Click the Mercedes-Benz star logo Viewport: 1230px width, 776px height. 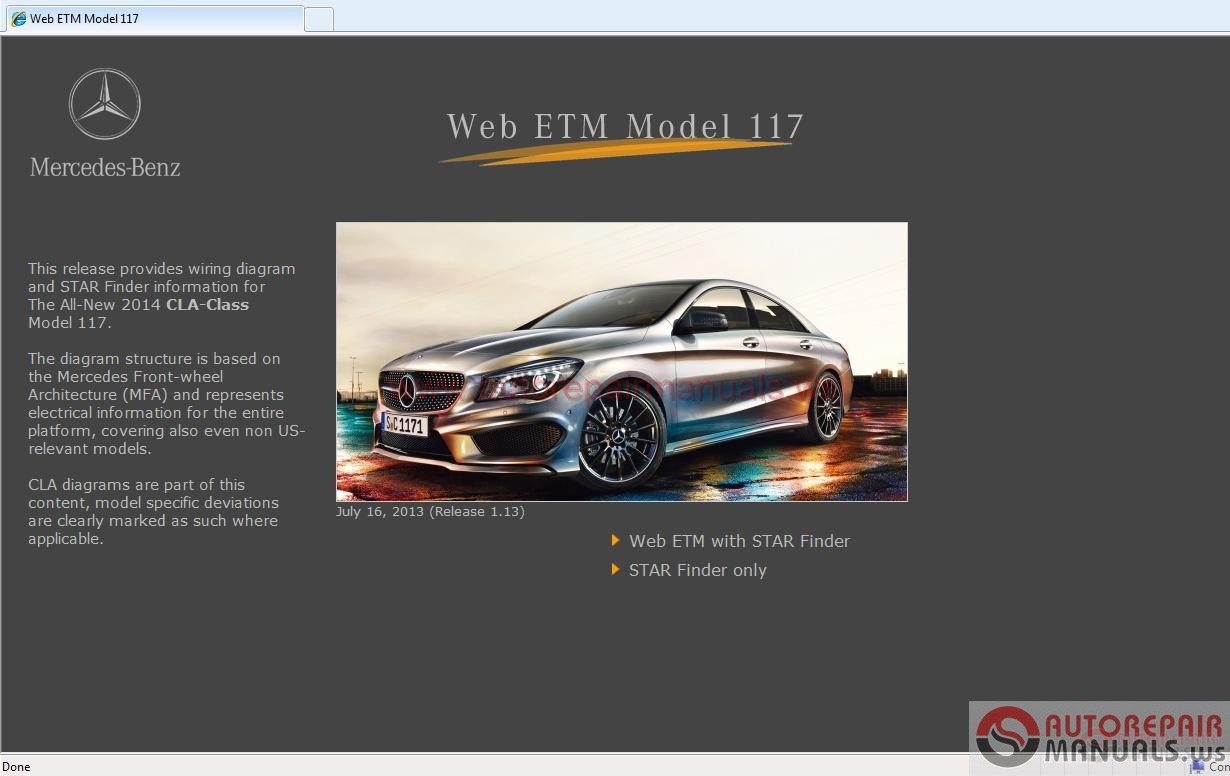105,104
